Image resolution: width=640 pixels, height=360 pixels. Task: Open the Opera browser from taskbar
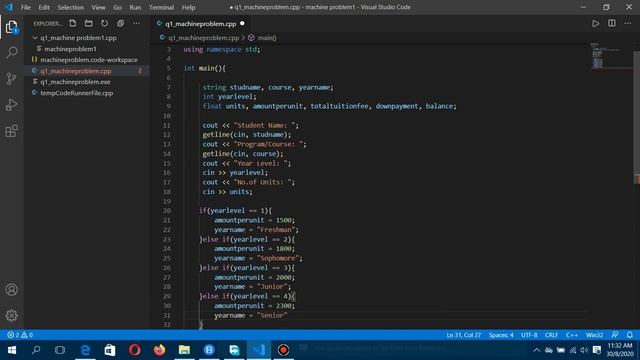[x=135, y=350]
